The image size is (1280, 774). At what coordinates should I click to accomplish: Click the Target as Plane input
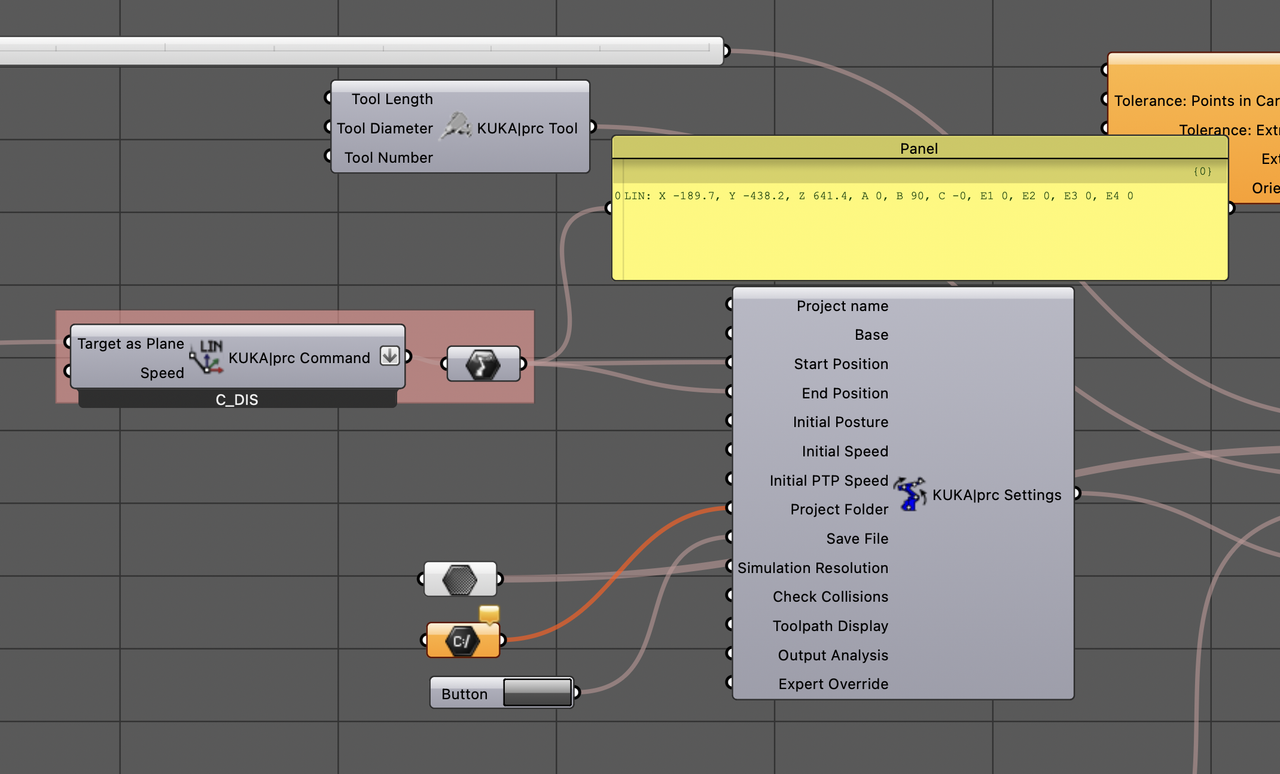click(x=131, y=343)
